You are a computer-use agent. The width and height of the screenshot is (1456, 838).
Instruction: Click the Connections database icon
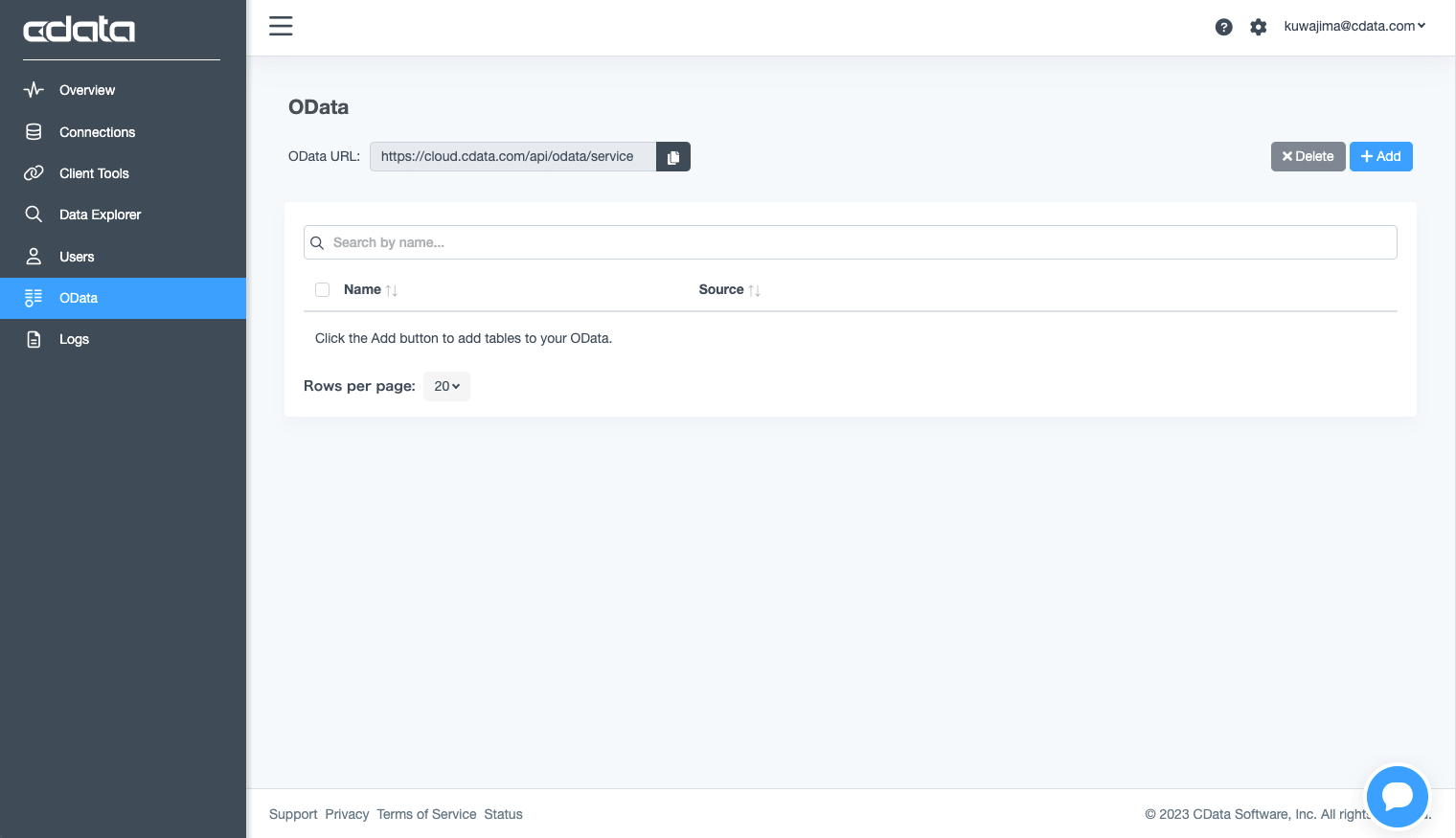(34, 132)
